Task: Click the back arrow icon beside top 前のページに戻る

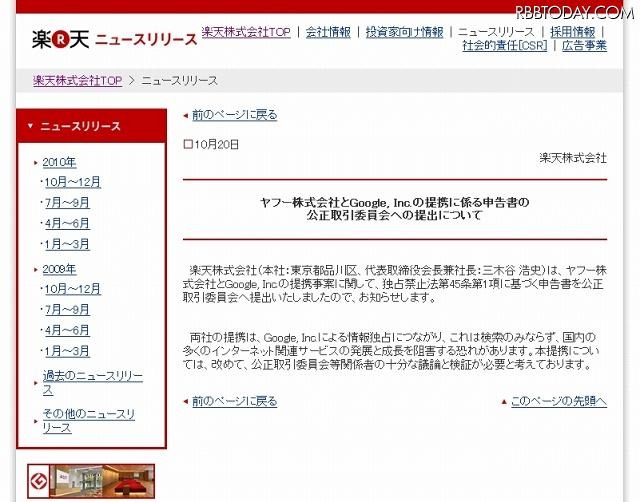Action: (186, 116)
